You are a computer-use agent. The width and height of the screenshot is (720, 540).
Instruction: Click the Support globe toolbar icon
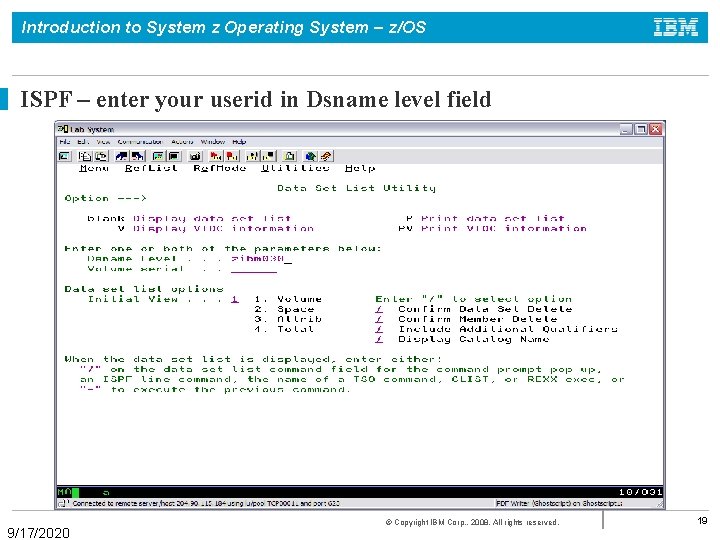(310, 156)
